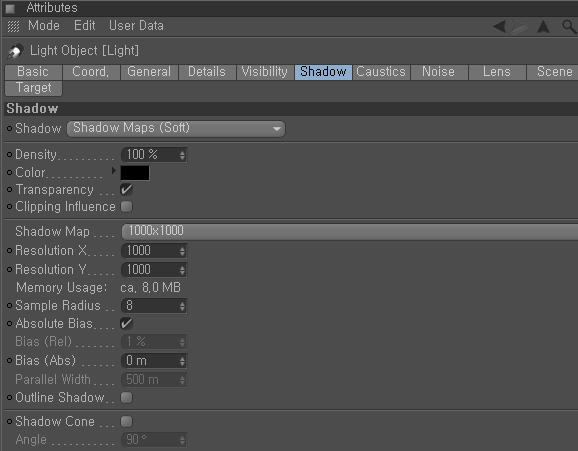Click the forward arrow navigation icon
578x451 pixels.
[x=519, y=27]
